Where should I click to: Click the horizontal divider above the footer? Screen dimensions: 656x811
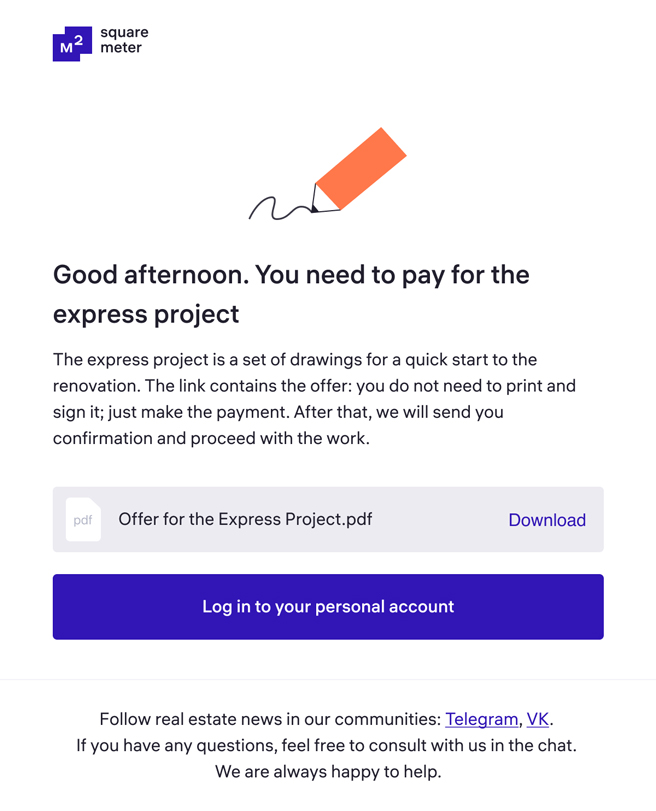click(x=328, y=680)
